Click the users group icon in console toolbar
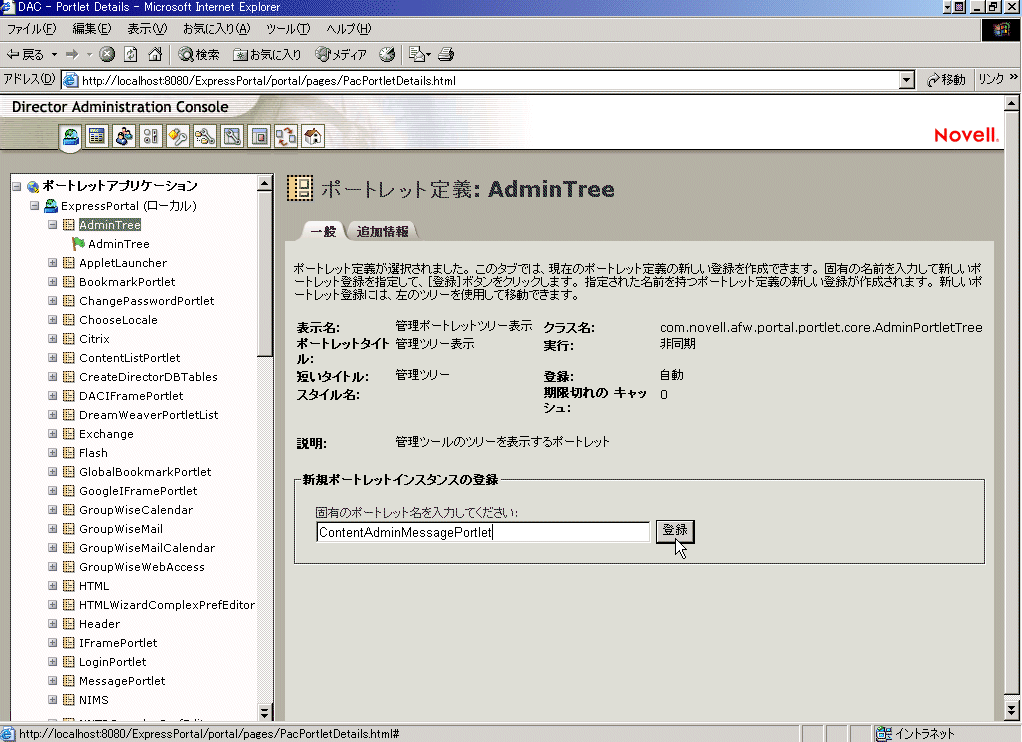The width and height of the screenshot is (1022, 742). pyautogui.click(x=124, y=136)
